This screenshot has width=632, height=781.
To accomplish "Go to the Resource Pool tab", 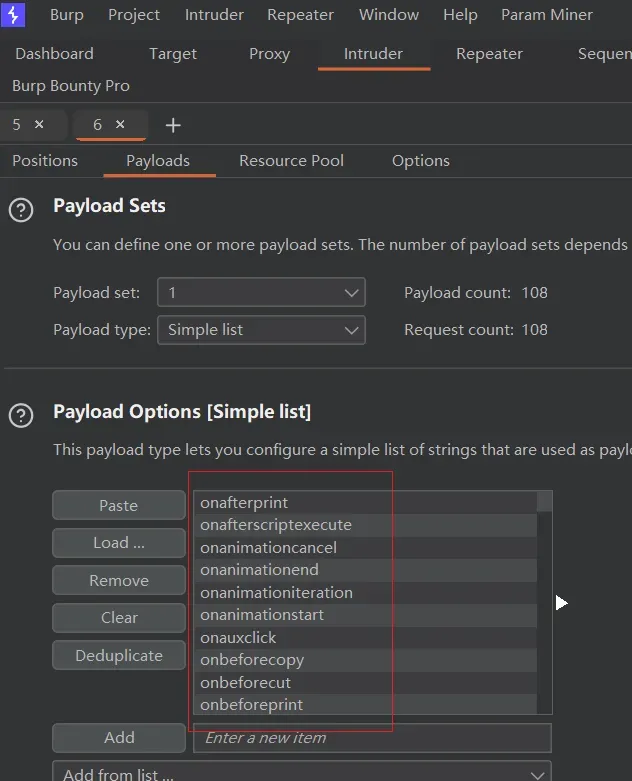I will click(x=291, y=161).
